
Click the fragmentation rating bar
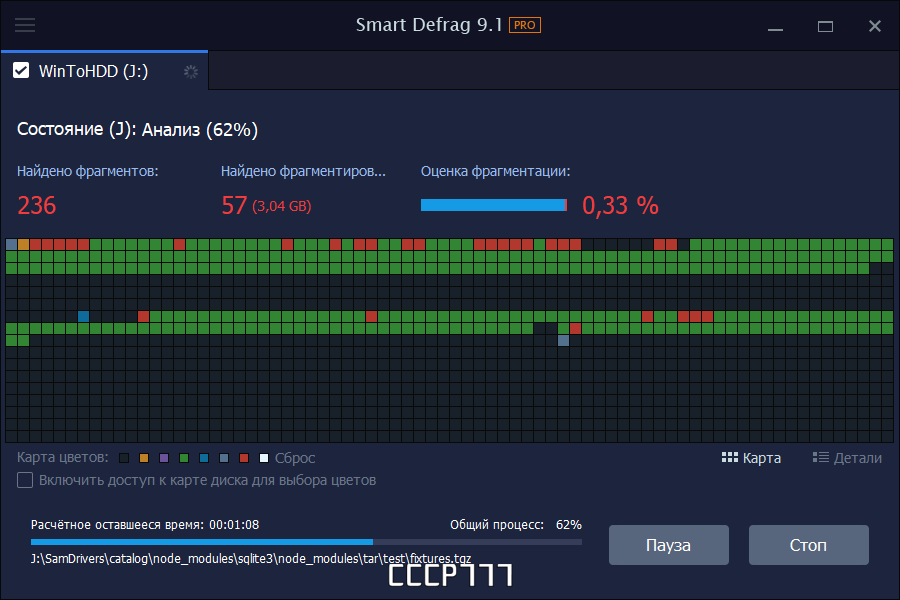494,205
